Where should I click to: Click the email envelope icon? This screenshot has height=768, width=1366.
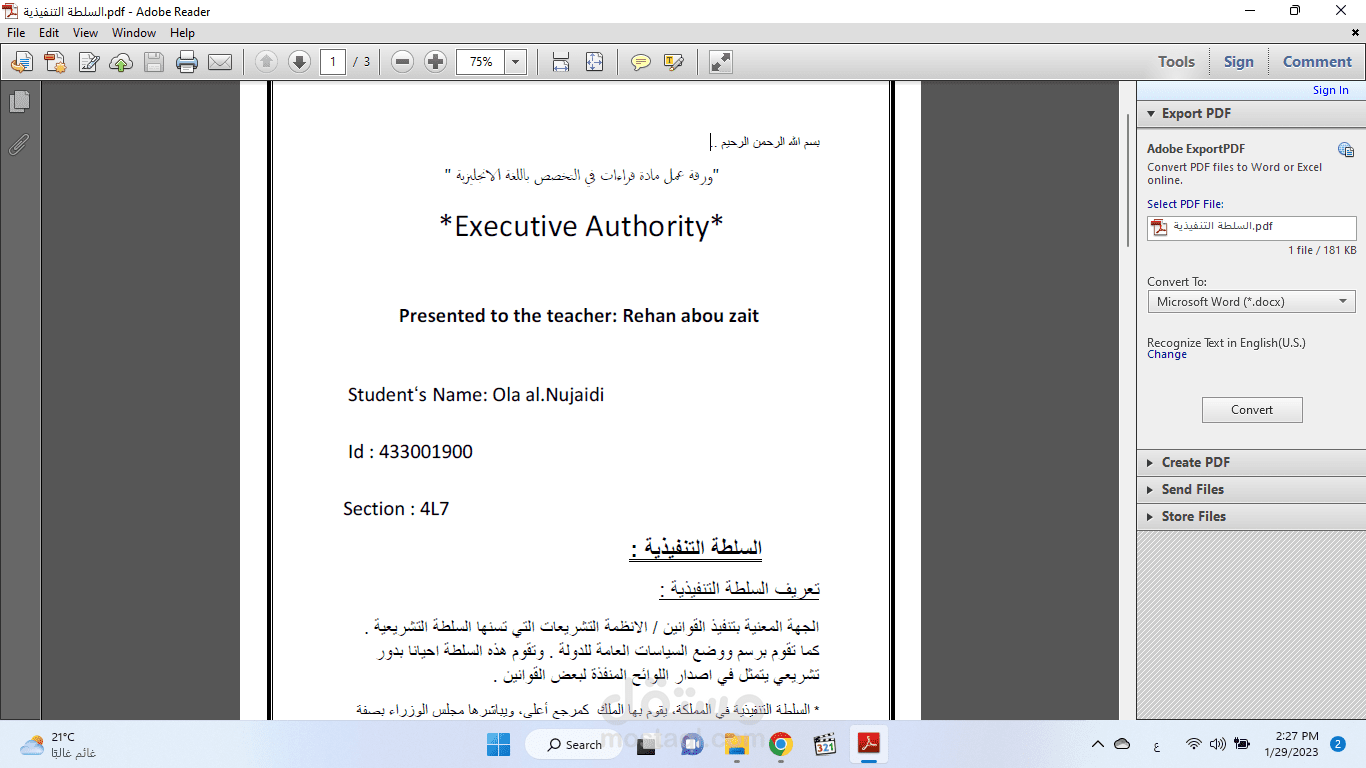pos(220,62)
